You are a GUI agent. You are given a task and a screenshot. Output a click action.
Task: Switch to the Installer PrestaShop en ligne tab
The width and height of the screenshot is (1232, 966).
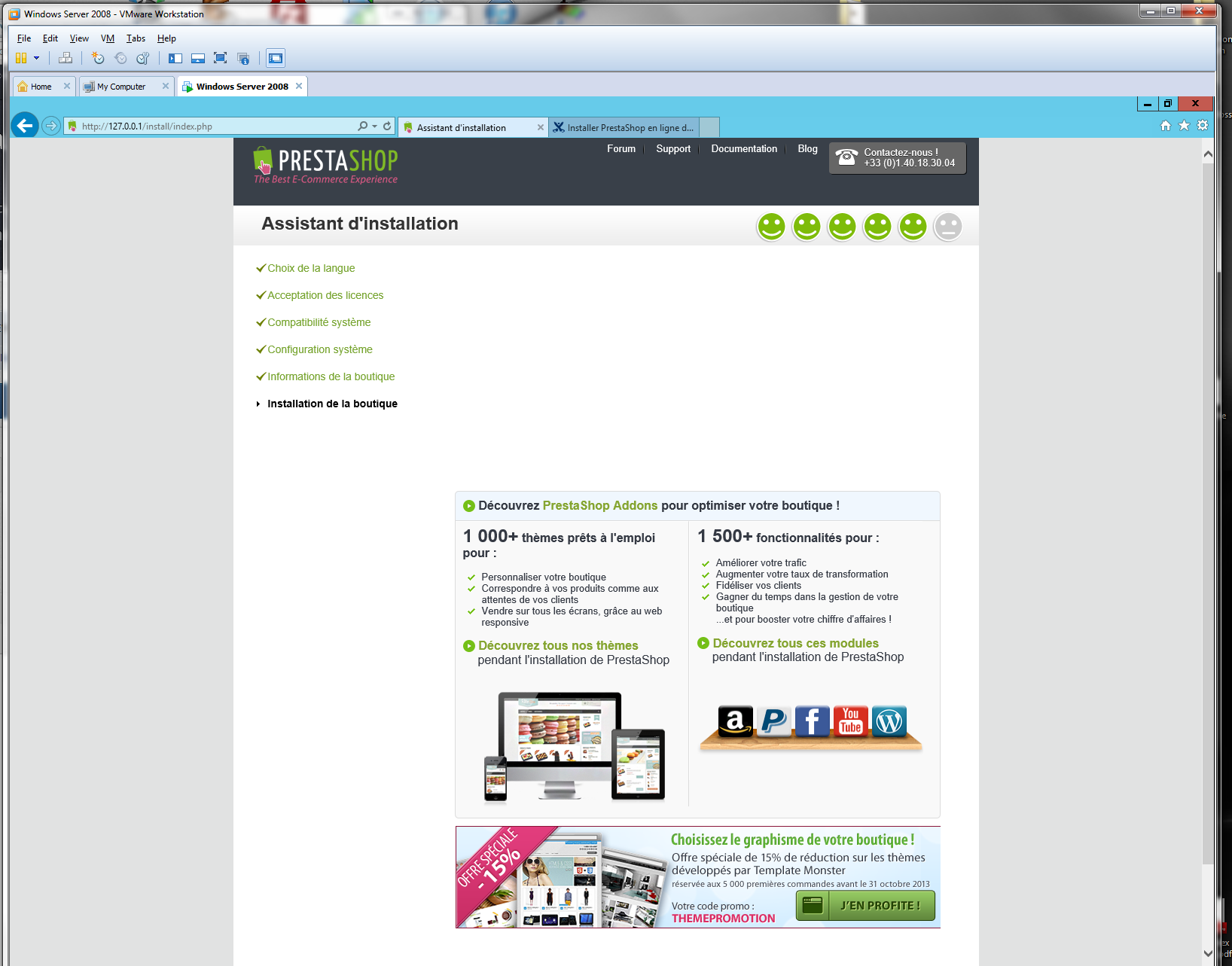624,127
